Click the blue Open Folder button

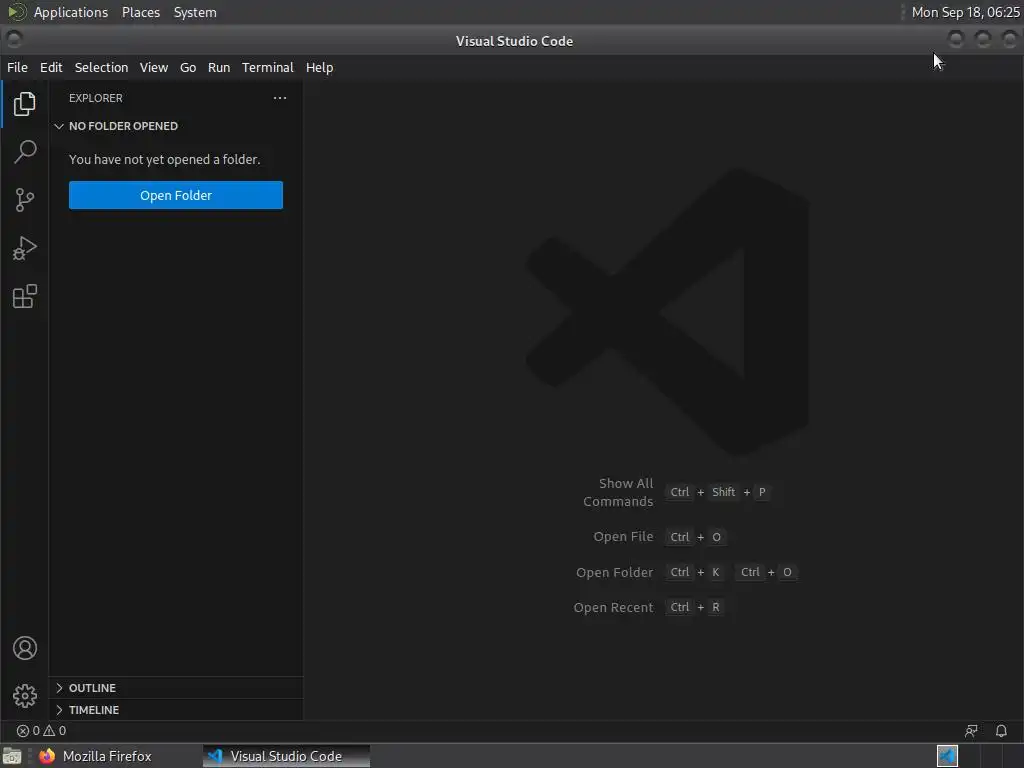(176, 195)
